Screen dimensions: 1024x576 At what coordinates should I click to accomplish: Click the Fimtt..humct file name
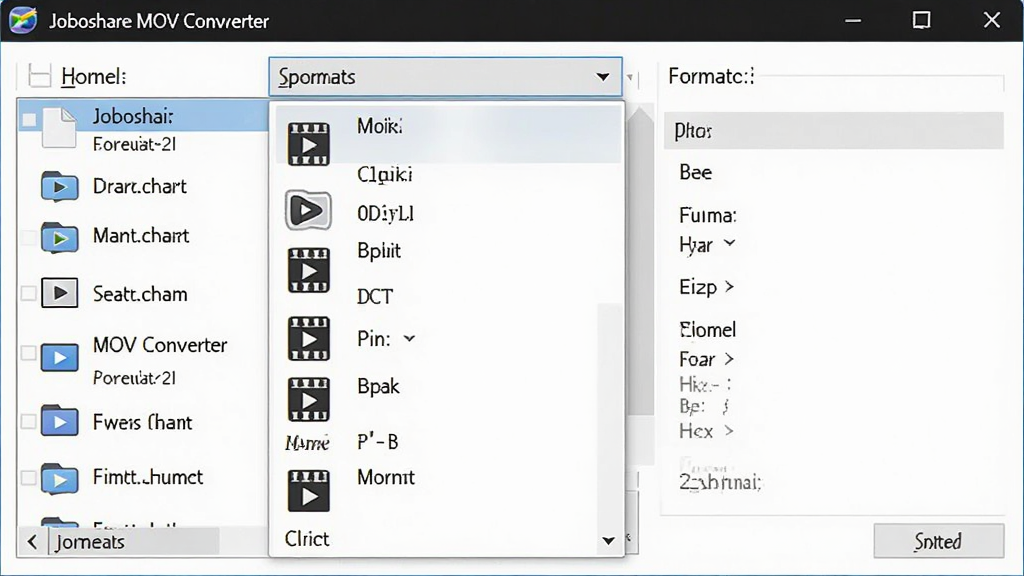pyautogui.click(x=148, y=477)
